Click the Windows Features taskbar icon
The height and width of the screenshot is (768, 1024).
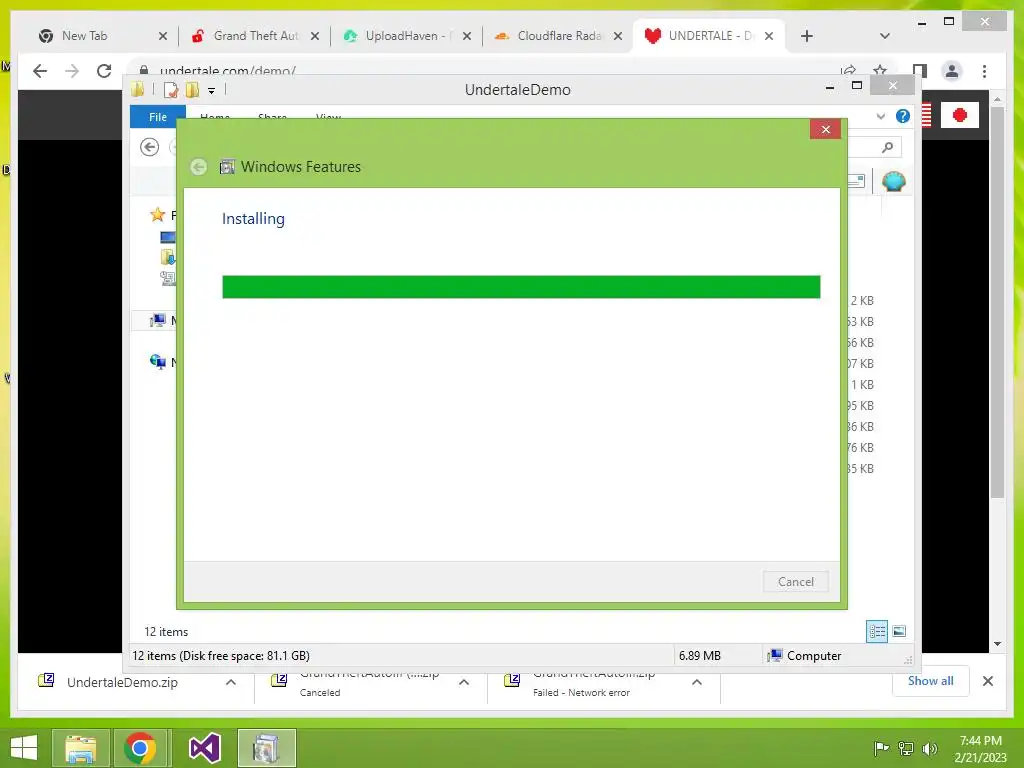(266, 748)
